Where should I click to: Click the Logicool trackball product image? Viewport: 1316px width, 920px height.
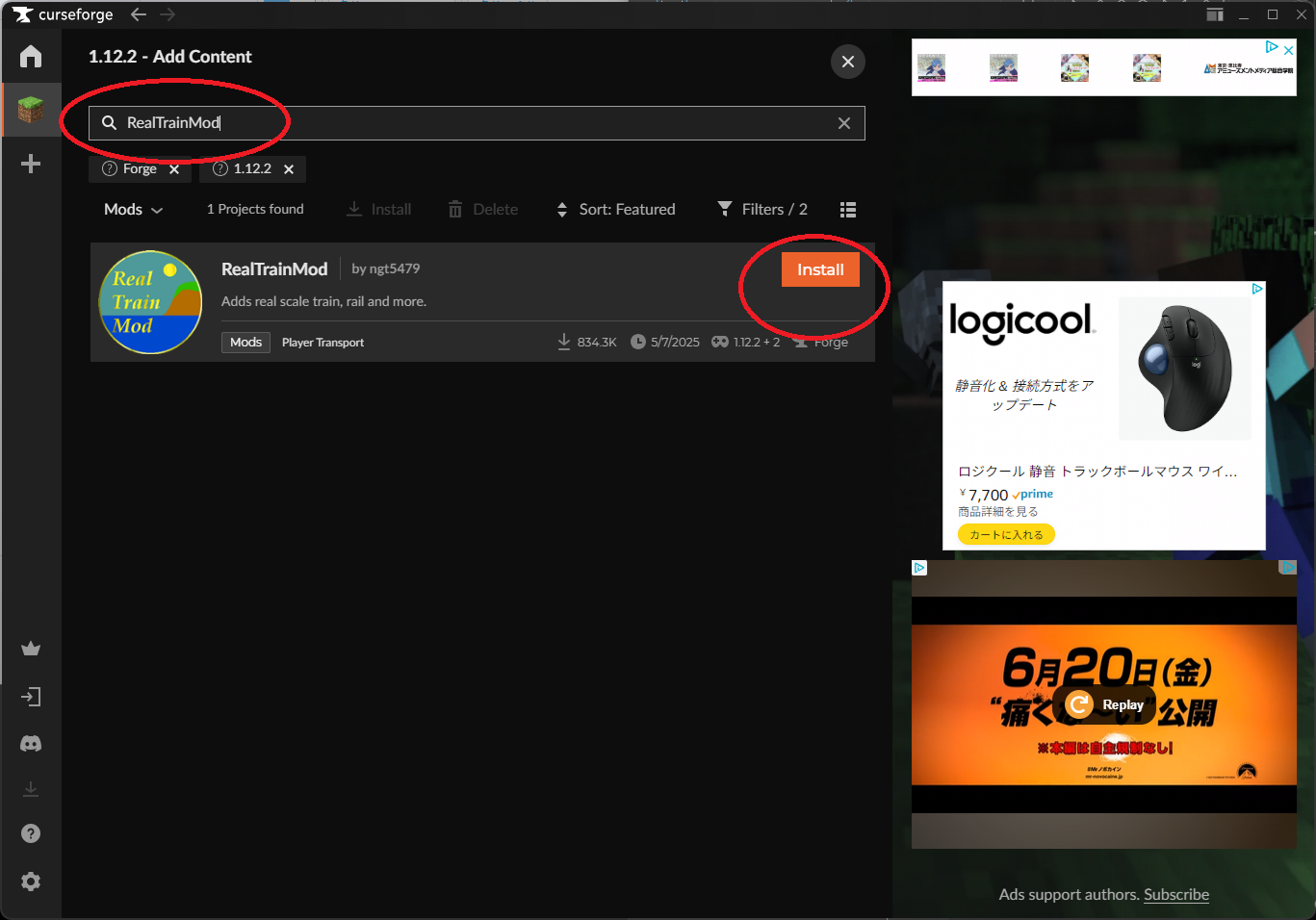pos(1185,369)
